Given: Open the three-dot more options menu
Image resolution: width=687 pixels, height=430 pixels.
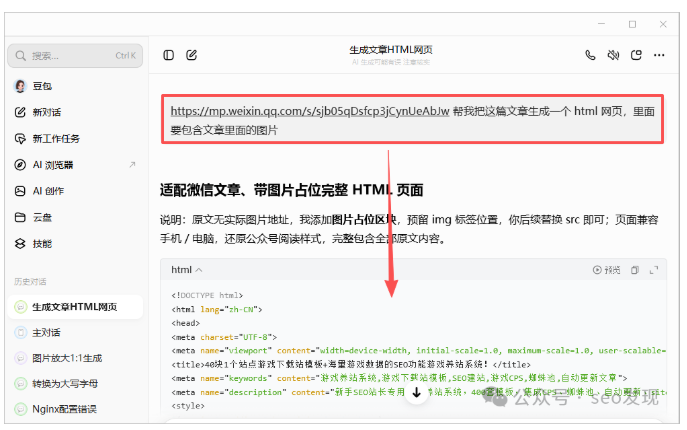Looking at the screenshot, I should pyautogui.click(x=659, y=55).
